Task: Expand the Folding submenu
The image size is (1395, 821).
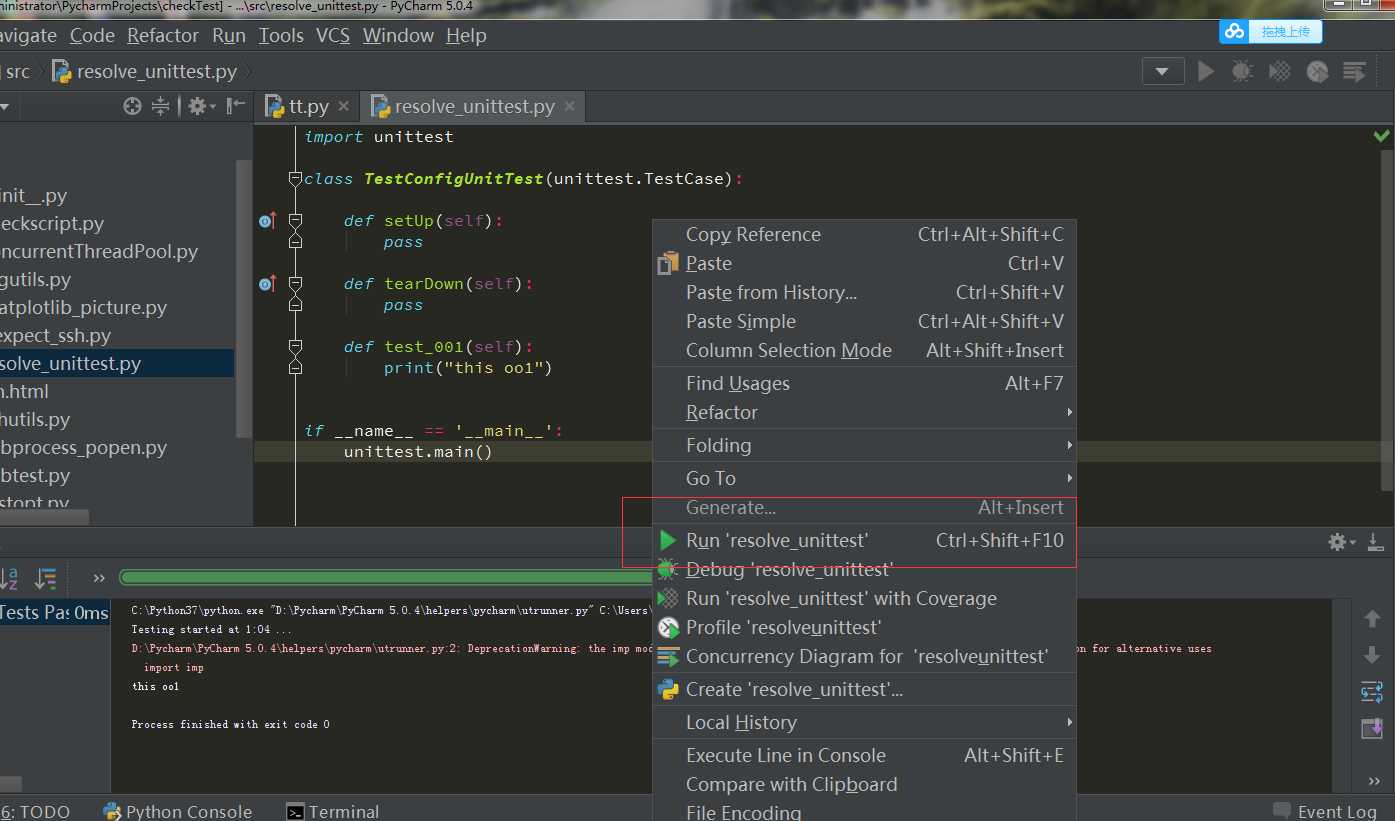Action: (864, 445)
